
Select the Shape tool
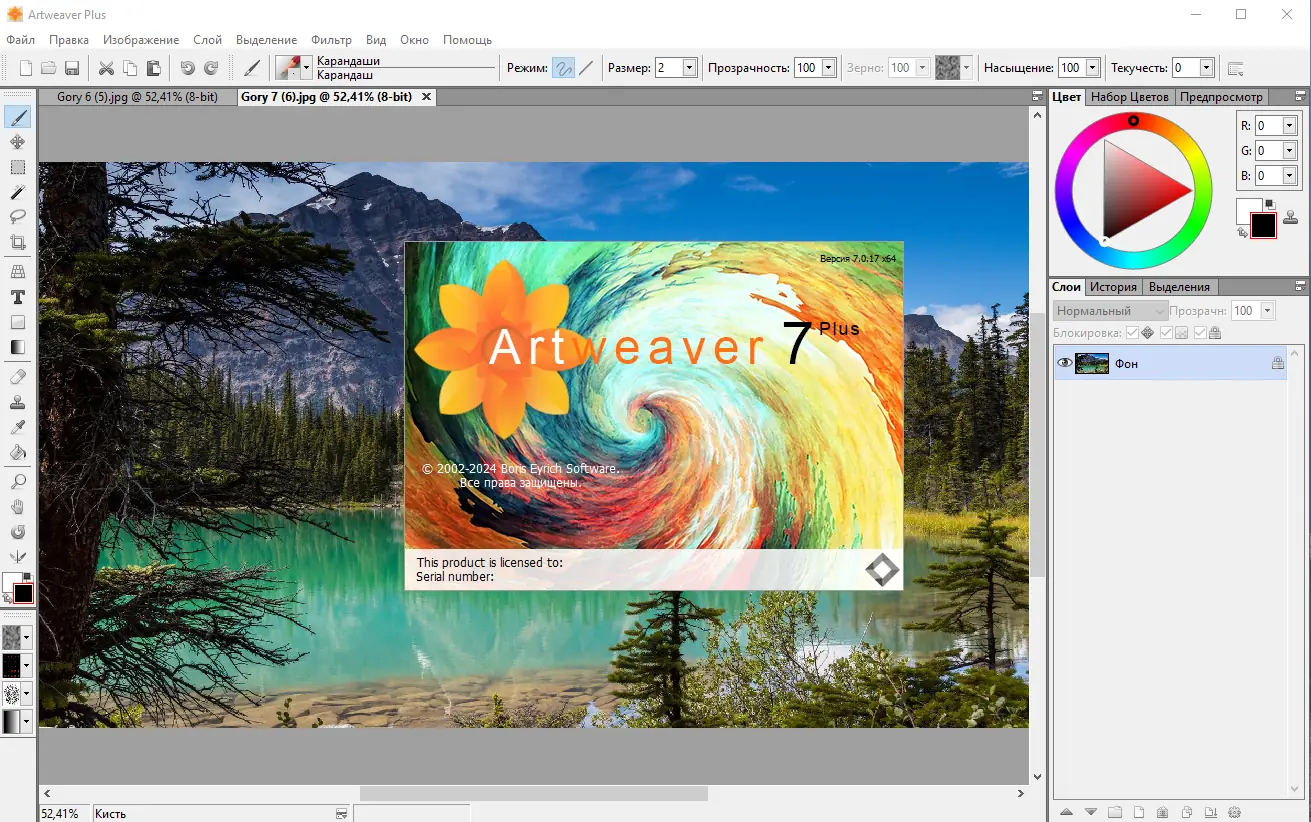point(18,322)
